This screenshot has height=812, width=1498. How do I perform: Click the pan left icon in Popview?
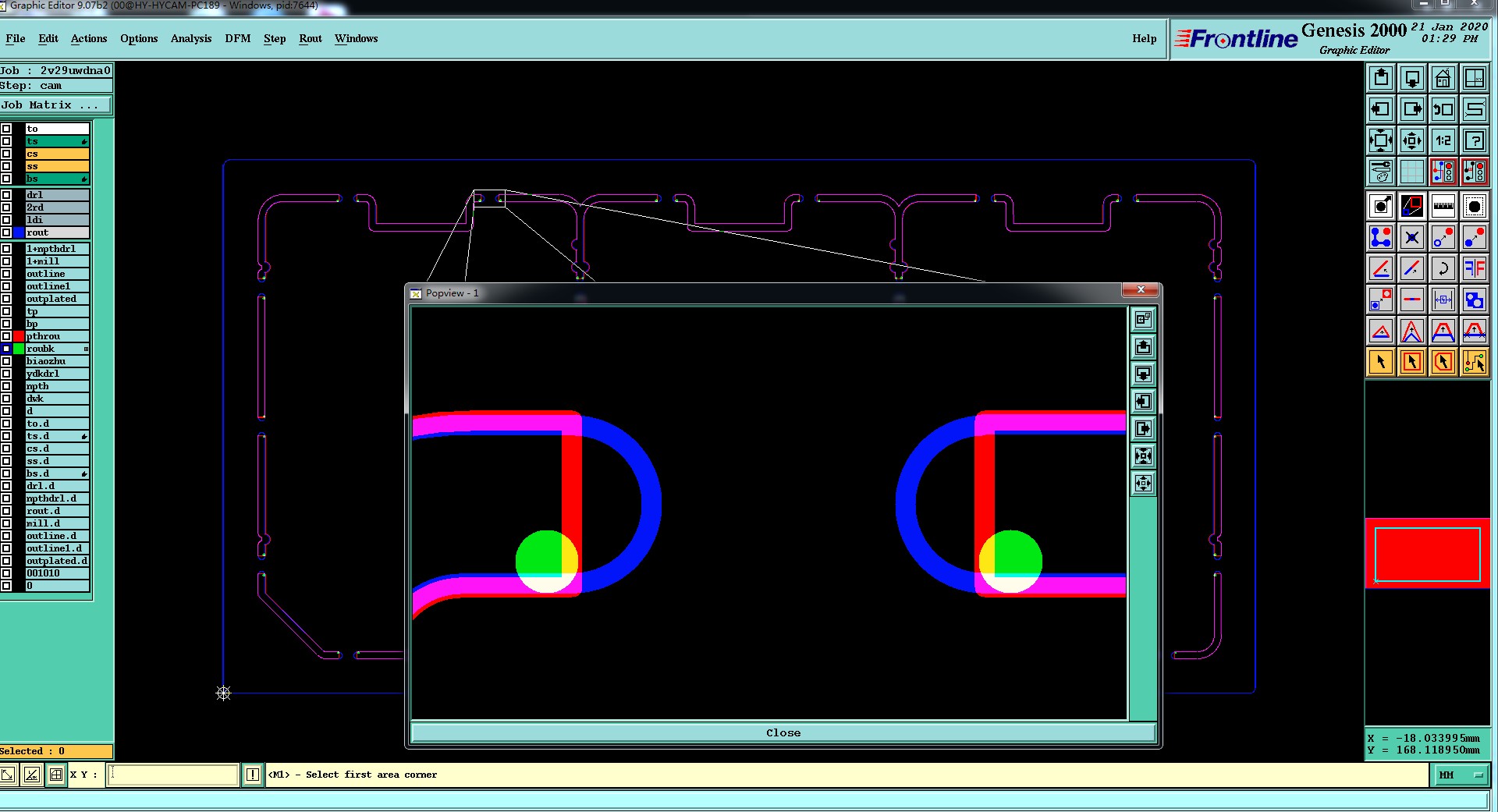[x=1143, y=402]
